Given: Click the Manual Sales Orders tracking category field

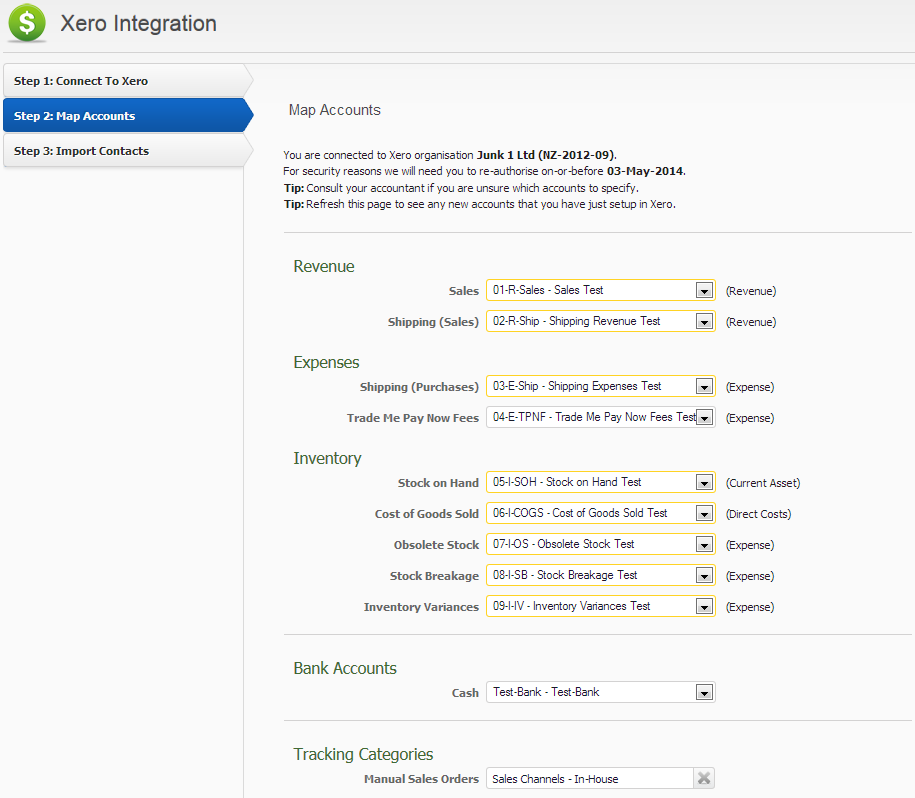Looking at the screenshot, I should [590, 778].
